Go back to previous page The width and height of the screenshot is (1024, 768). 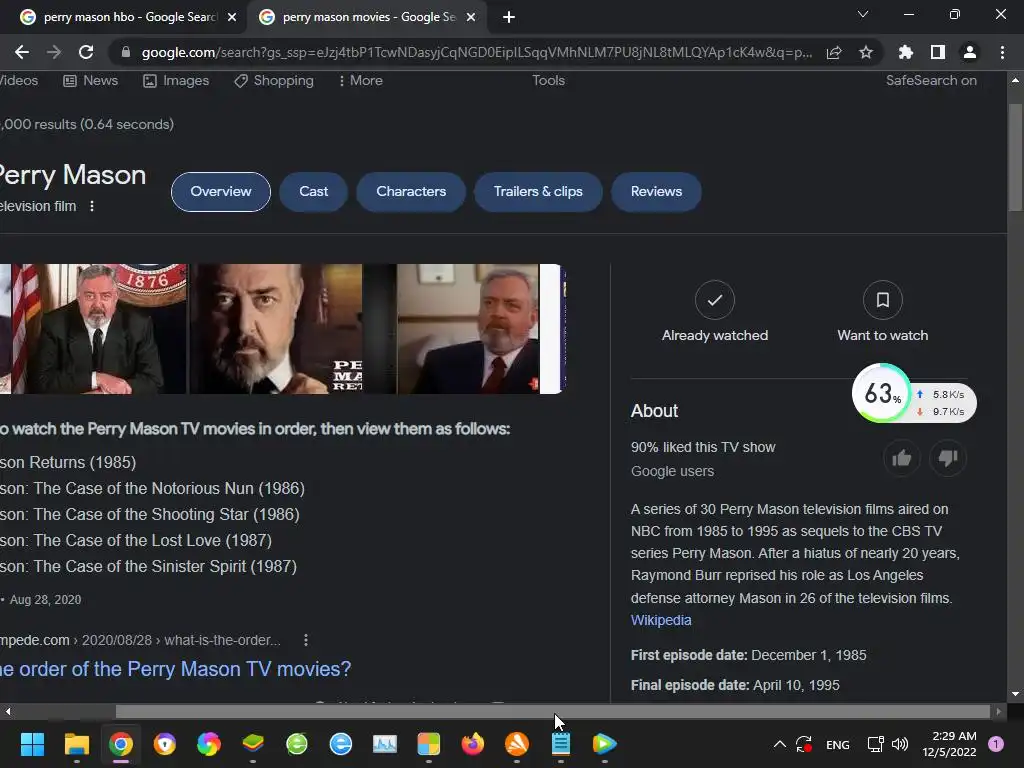click(22, 52)
